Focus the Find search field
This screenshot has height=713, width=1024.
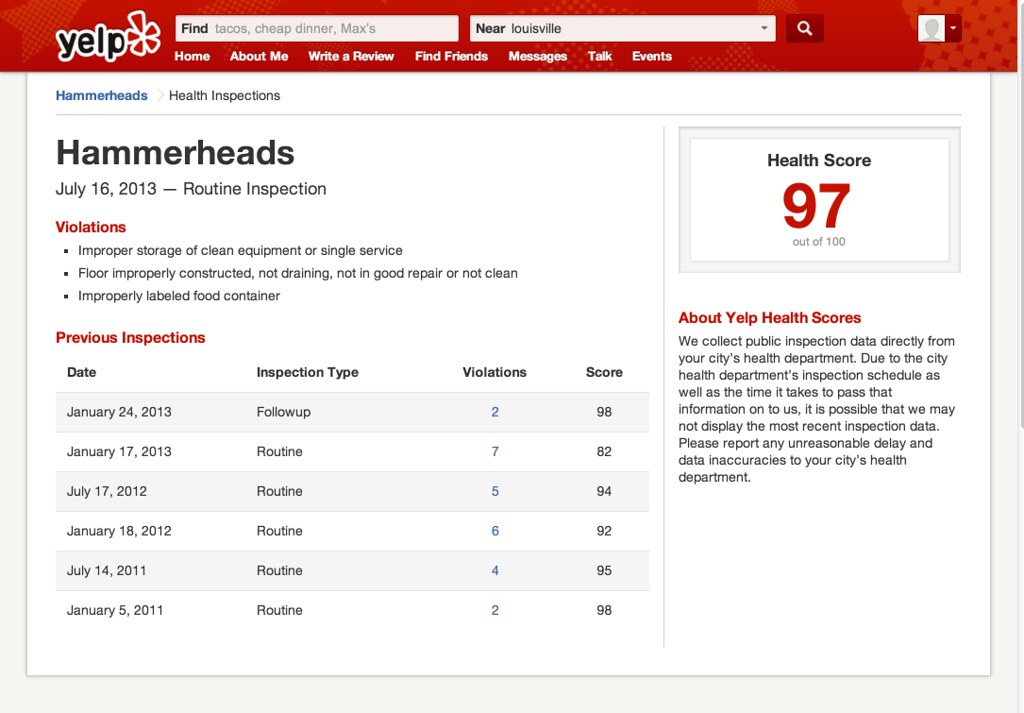point(317,29)
